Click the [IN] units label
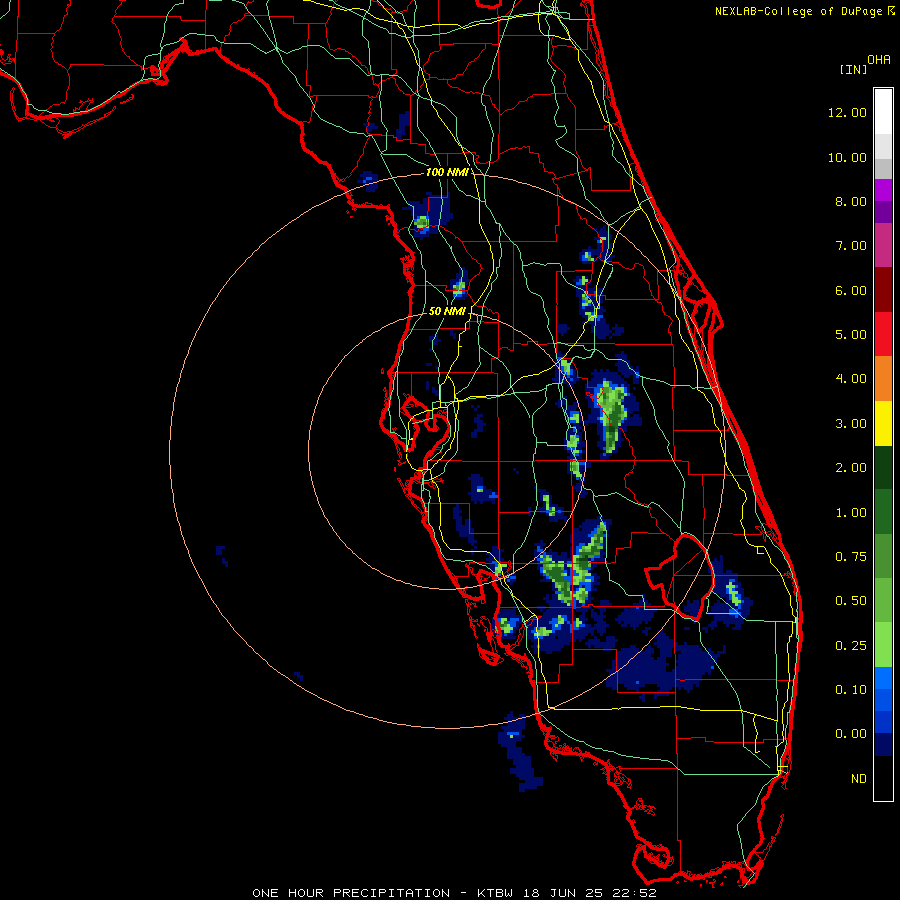The height and width of the screenshot is (900, 900). 853,69
